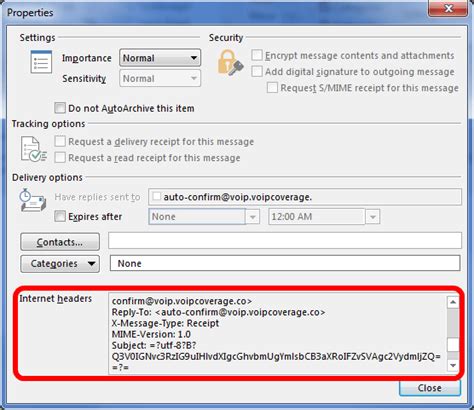The image size is (474, 410).
Task: Click the Internet headers scrollbar thumb
Action: 453,344
